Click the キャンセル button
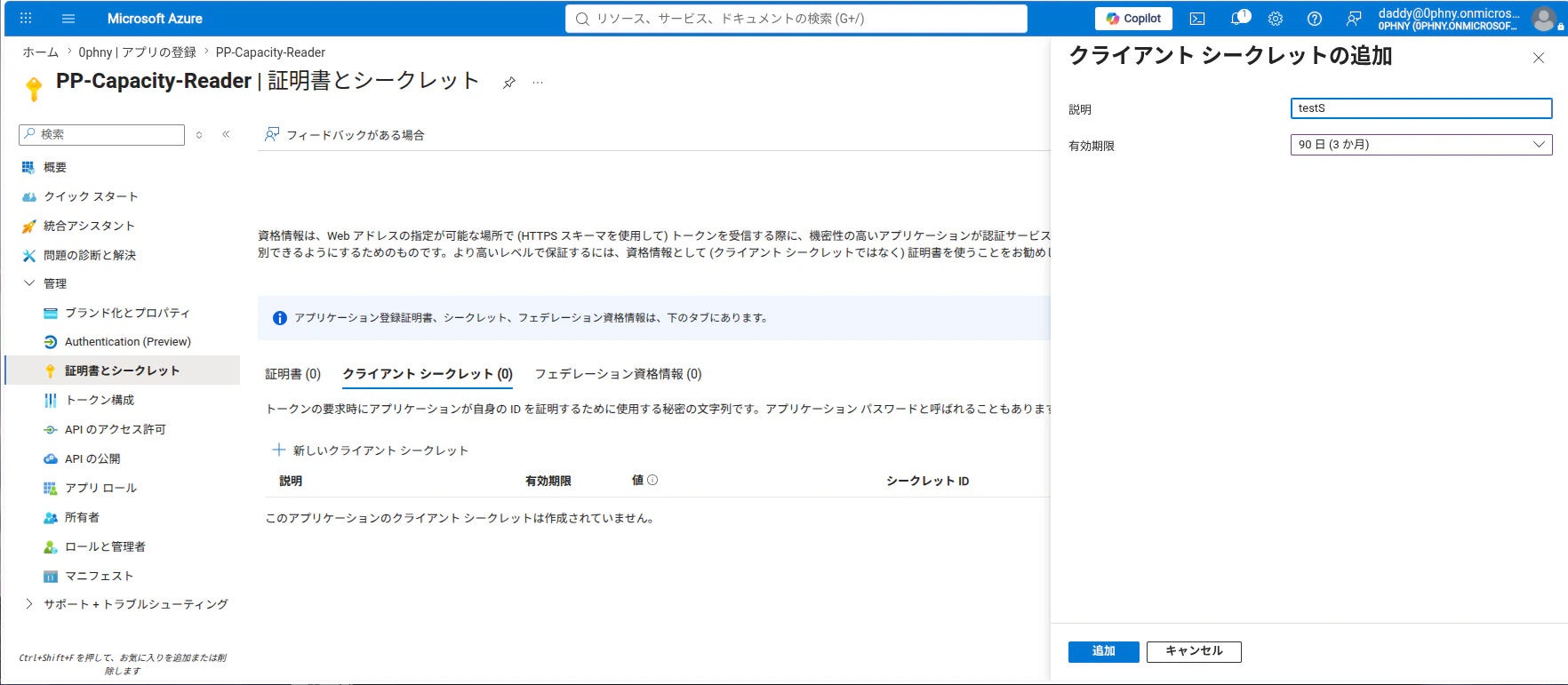 pyautogui.click(x=1194, y=651)
